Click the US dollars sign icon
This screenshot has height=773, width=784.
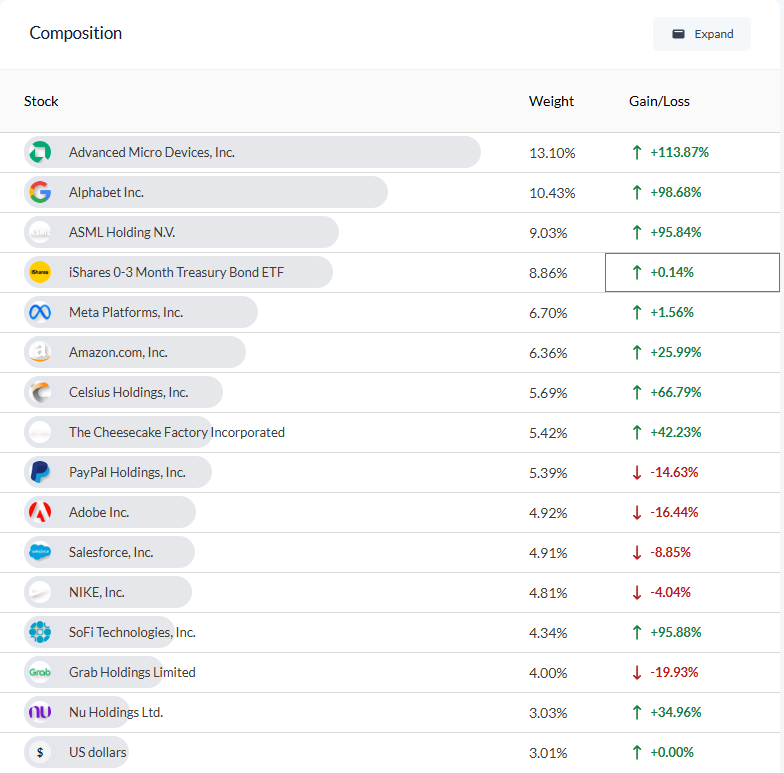pos(40,752)
